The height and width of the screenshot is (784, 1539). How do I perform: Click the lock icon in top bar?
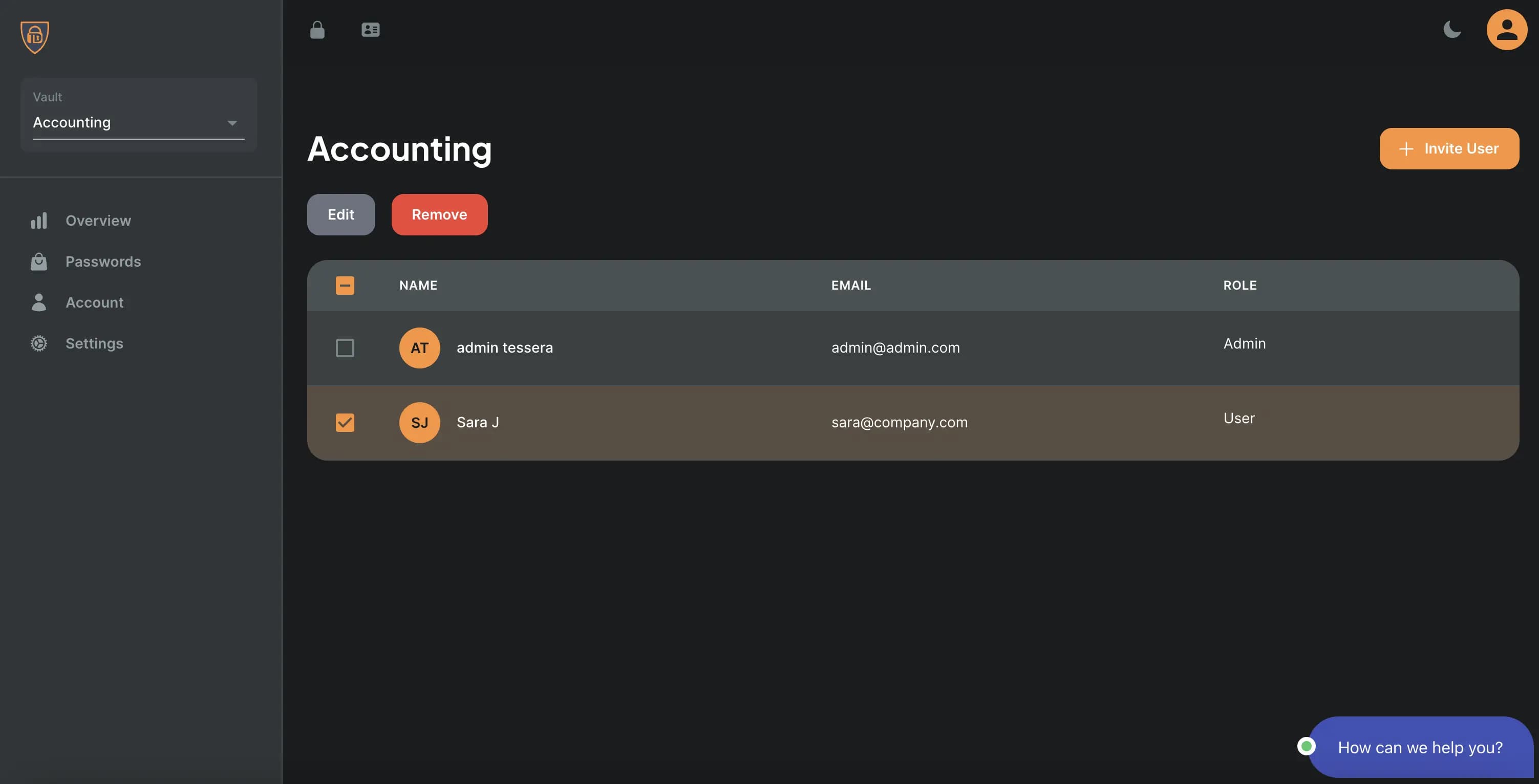317,30
